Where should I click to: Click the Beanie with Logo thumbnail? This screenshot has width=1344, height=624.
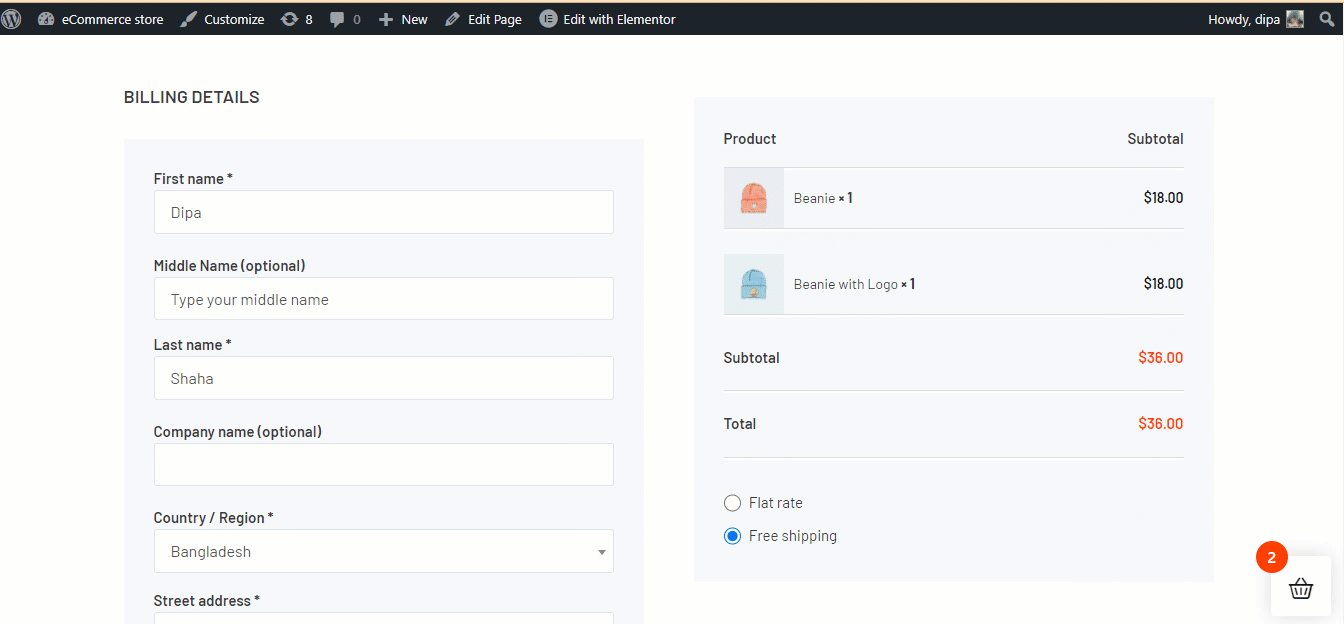tap(753, 284)
